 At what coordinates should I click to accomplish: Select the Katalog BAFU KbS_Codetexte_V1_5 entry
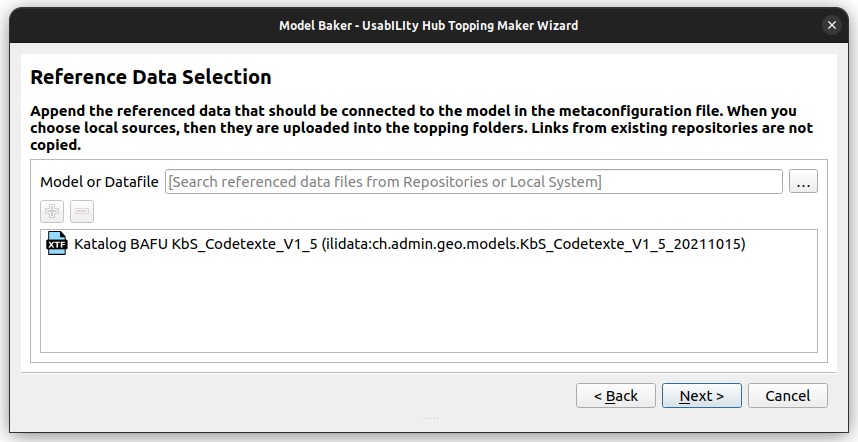point(195,243)
